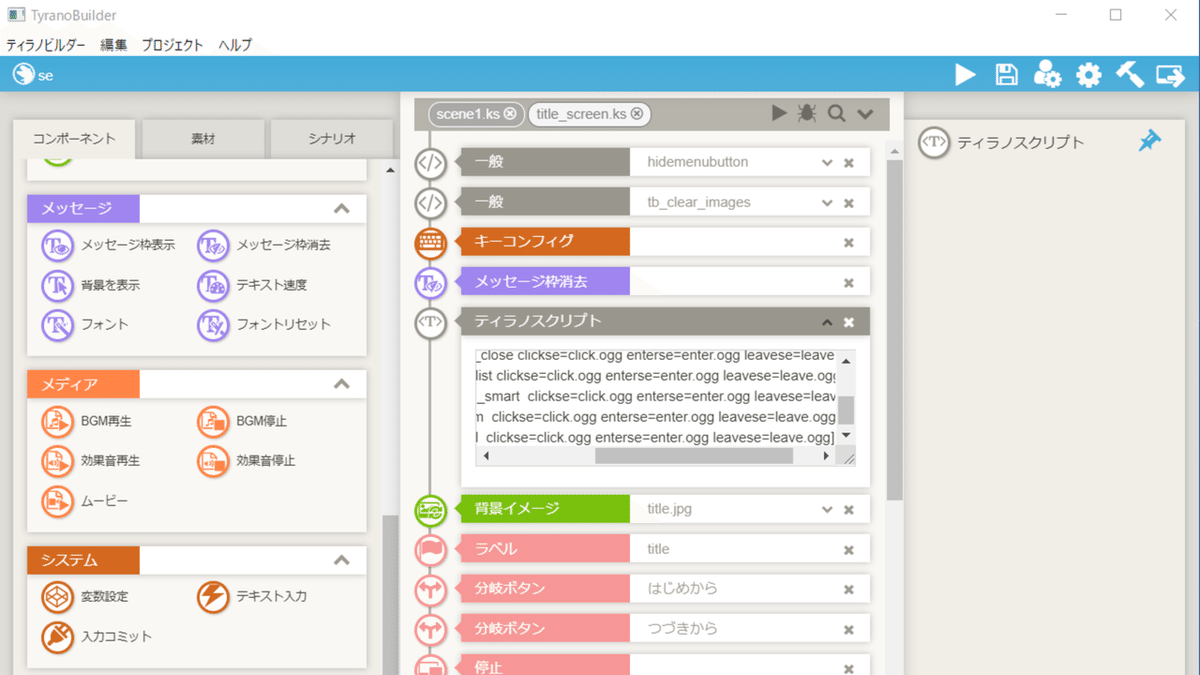This screenshot has width=1200, height=675.
Task: Open the ティラノビルダー menu
Action: [46, 45]
